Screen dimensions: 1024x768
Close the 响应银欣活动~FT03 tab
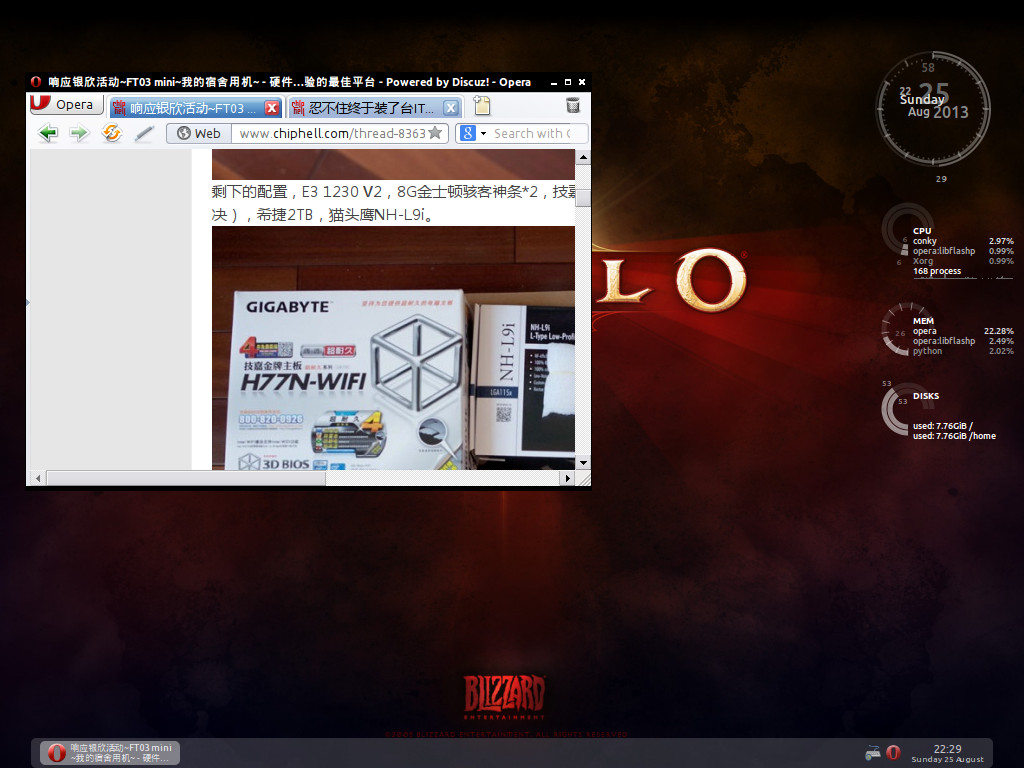272,108
